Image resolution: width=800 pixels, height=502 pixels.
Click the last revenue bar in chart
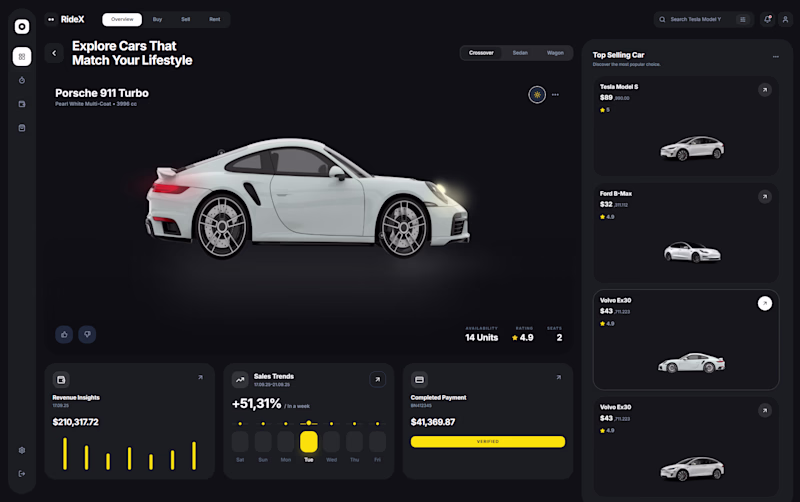pyautogui.click(x=194, y=456)
